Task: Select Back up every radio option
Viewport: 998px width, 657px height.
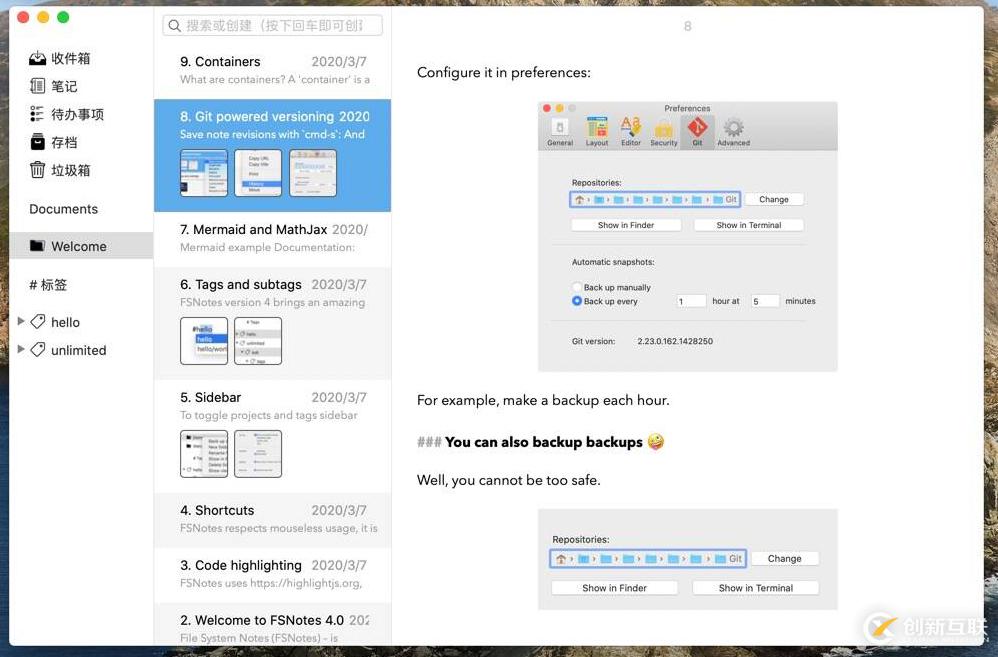Action: (x=577, y=301)
